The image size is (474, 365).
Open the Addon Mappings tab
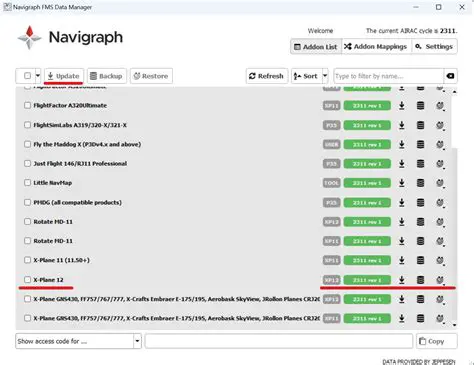(377, 47)
